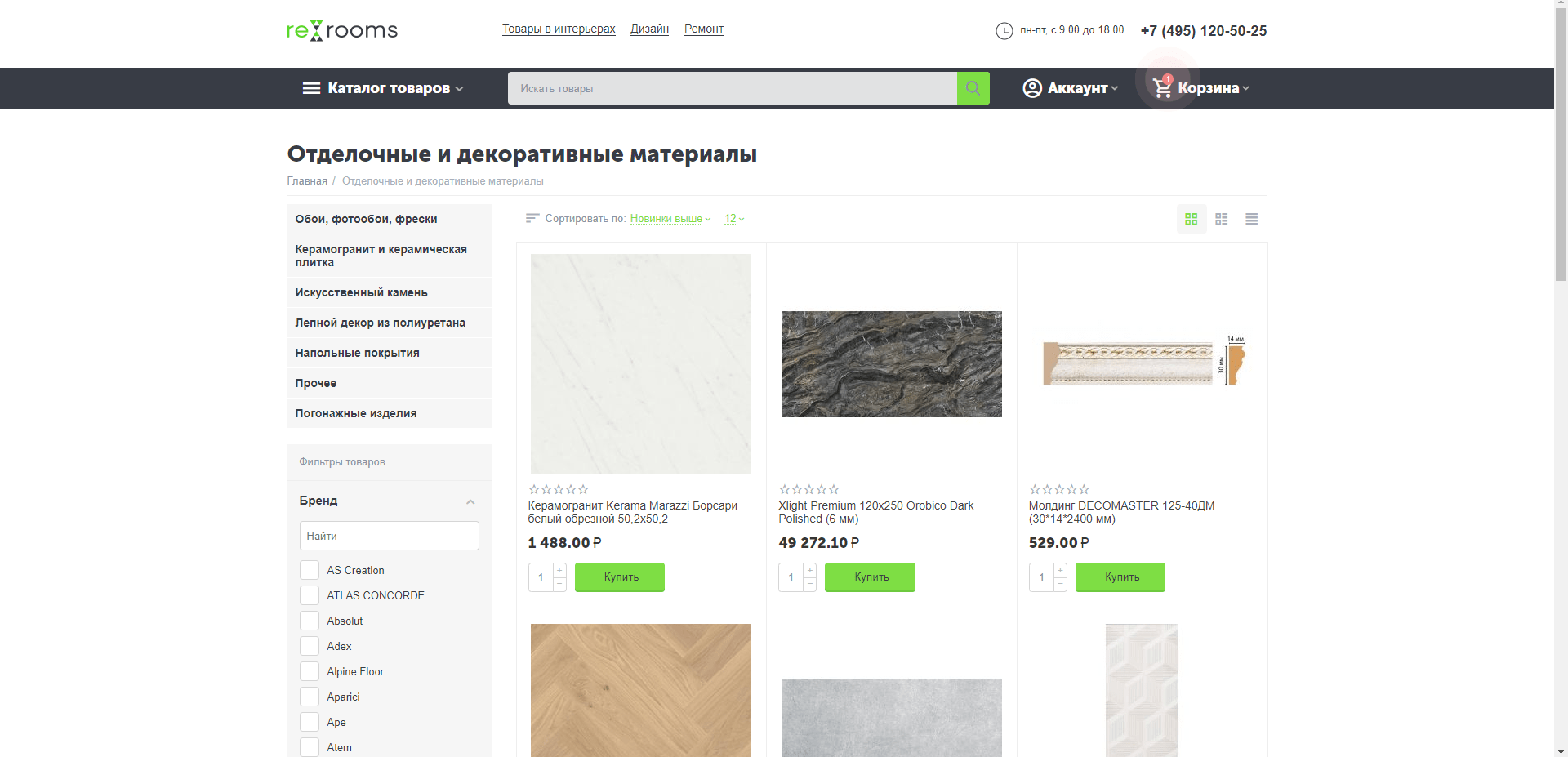Switch to medium list view icon
The image size is (1568, 757).
1222,219
